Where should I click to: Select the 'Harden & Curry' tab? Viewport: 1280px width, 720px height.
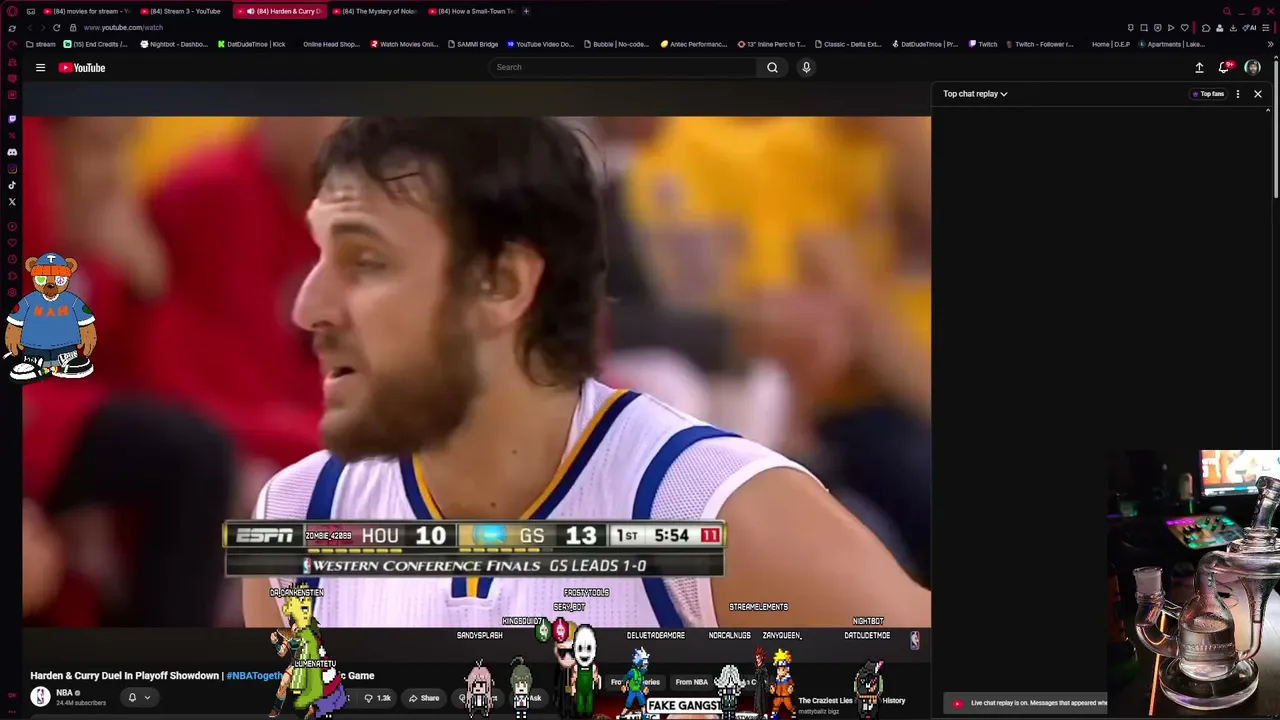click(x=280, y=11)
